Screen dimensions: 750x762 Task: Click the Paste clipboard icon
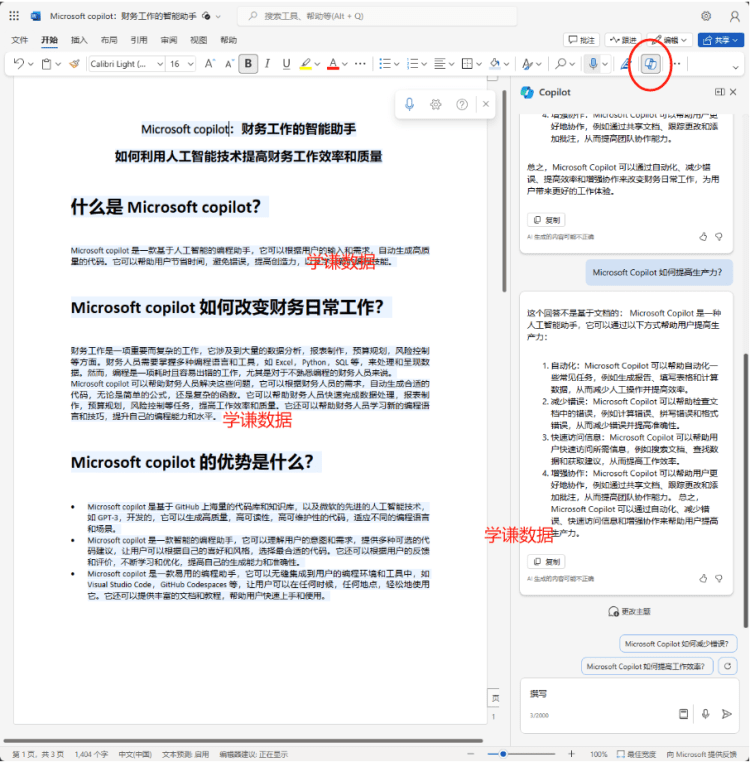[46, 64]
